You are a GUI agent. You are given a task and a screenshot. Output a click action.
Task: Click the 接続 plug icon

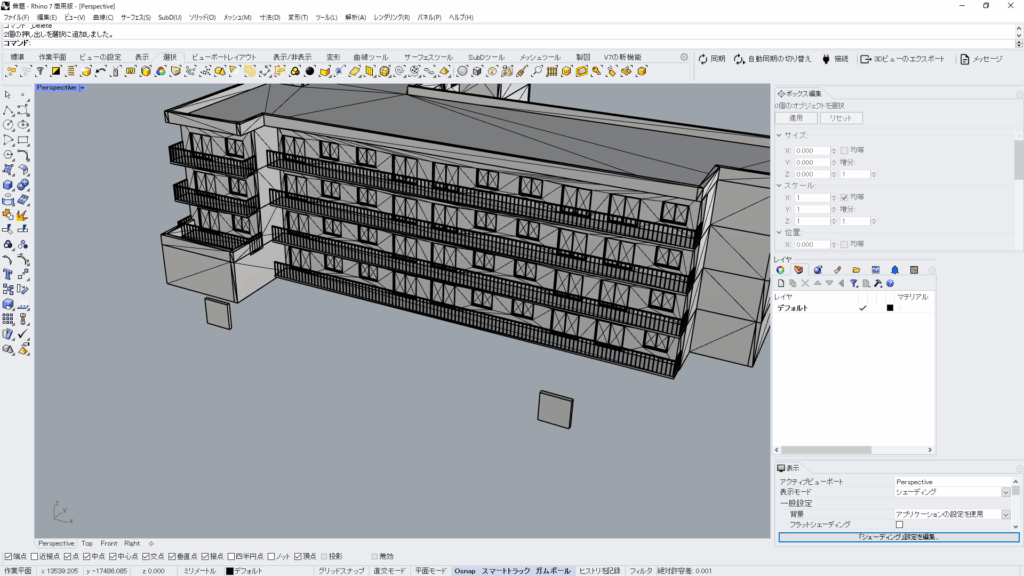[826, 59]
